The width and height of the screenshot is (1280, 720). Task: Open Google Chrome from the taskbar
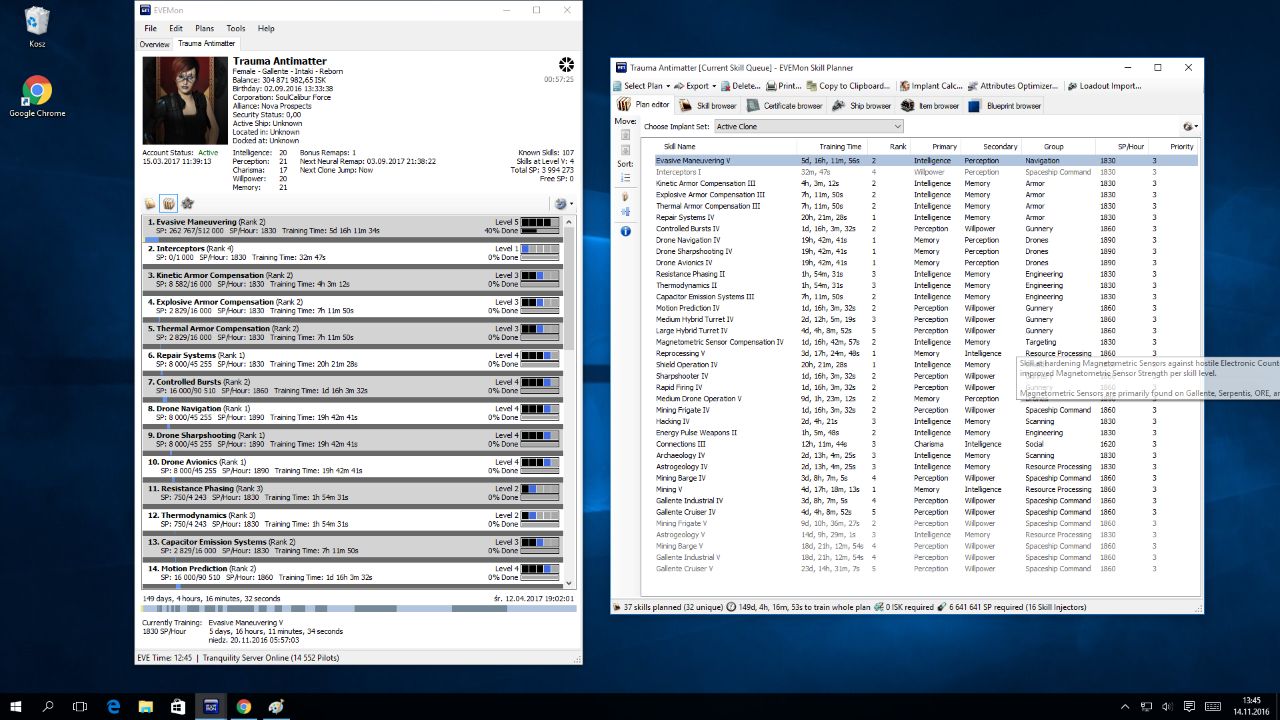pos(243,706)
